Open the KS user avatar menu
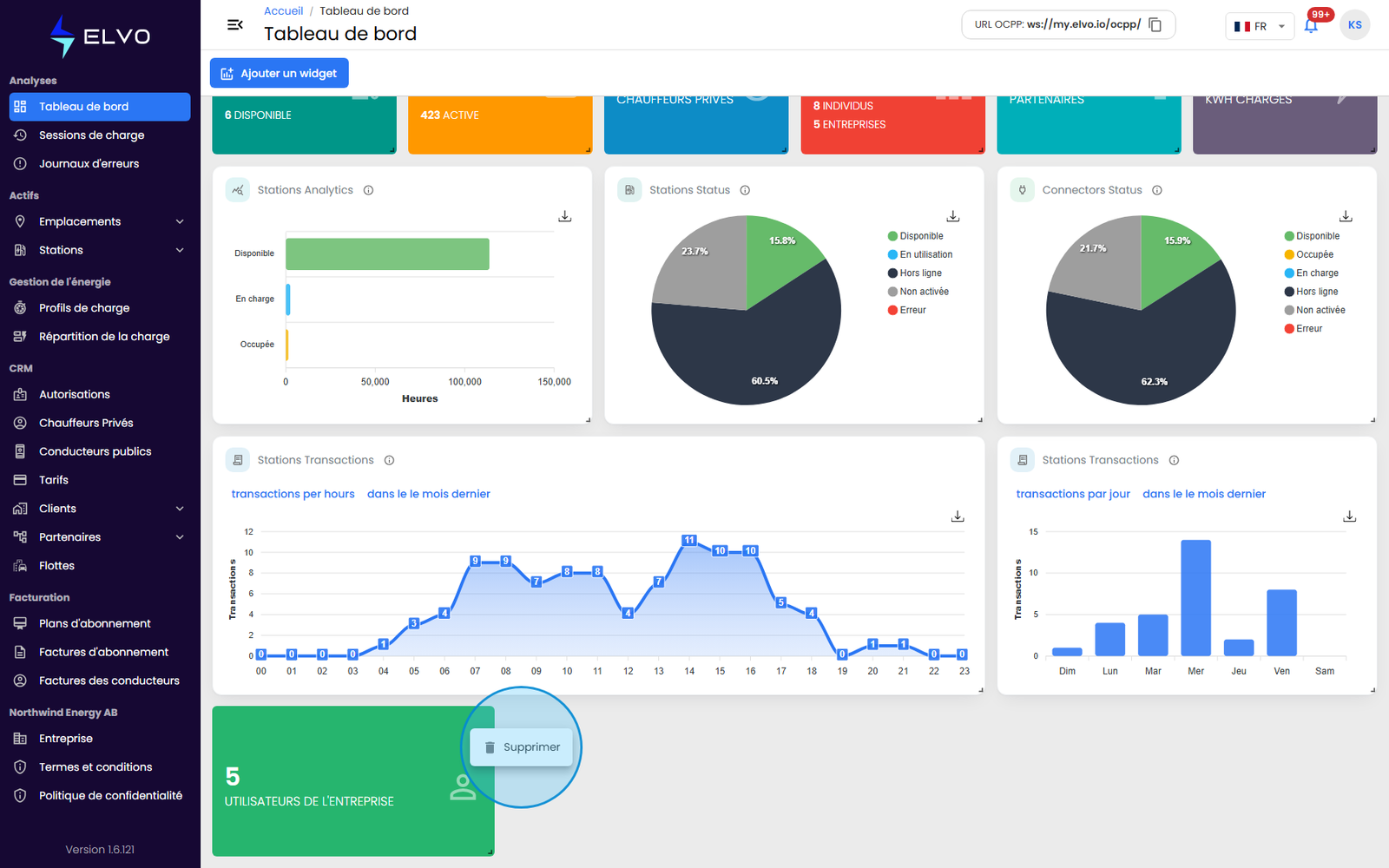The image size is (1389, 868). (x=1355, y=25)
